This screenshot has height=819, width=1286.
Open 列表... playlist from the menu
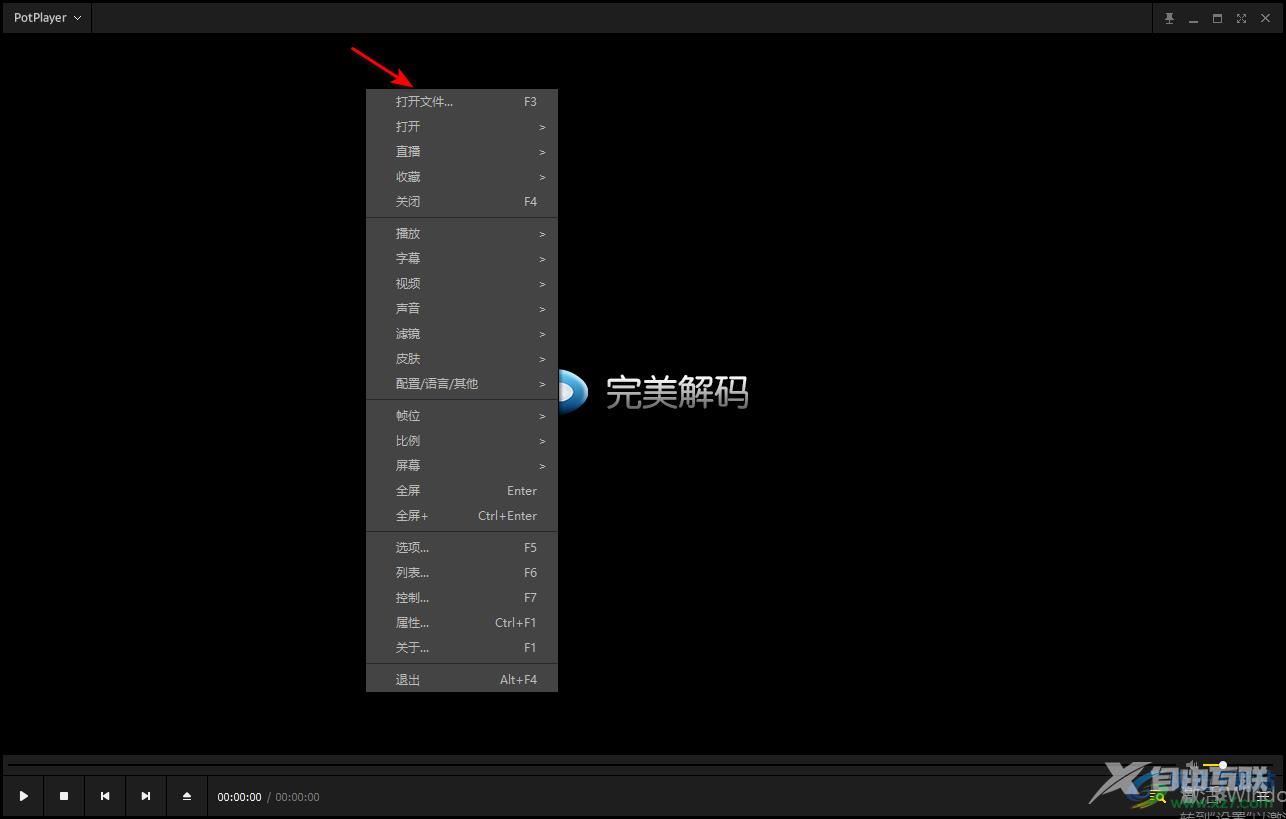[462, 573]
